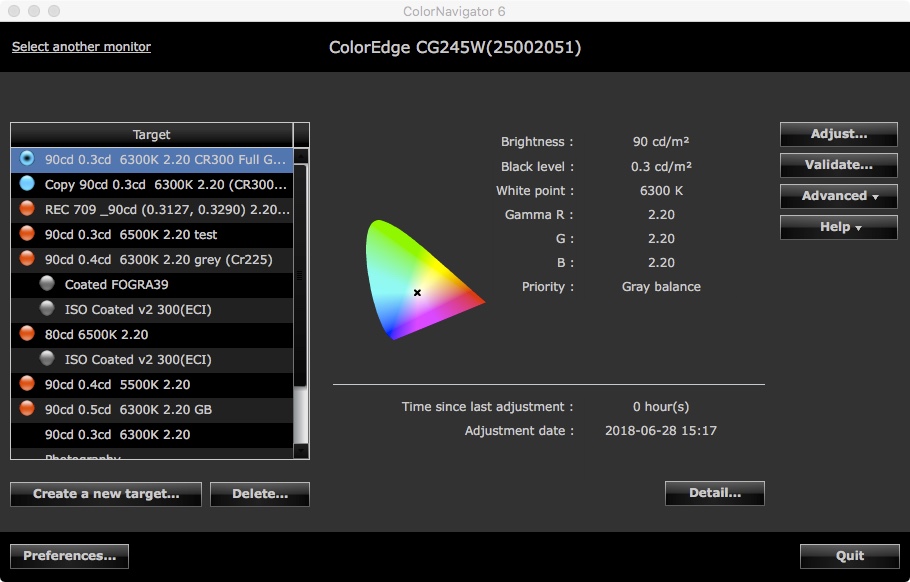910x582 pixels.
Task: Start calibration with the Adjust button
Action: [x=838, y=134]
